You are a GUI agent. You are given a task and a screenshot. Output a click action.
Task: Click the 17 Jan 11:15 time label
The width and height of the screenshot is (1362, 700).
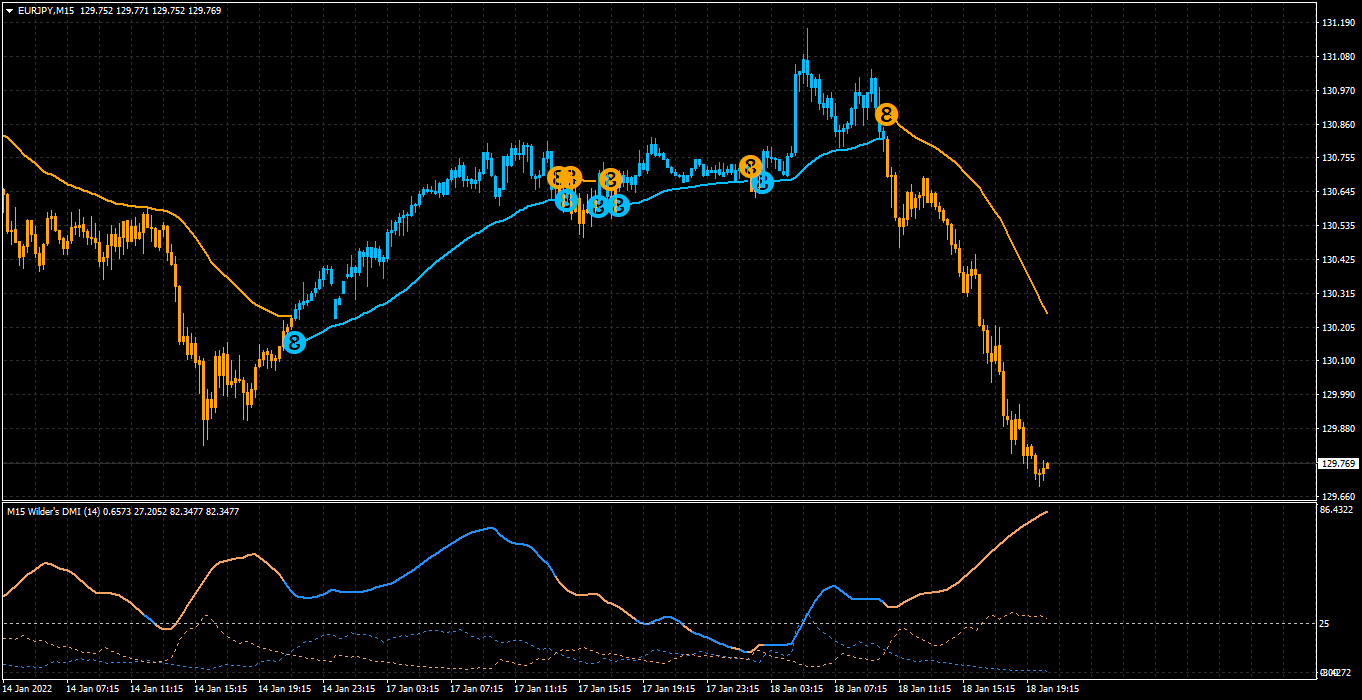541,689
